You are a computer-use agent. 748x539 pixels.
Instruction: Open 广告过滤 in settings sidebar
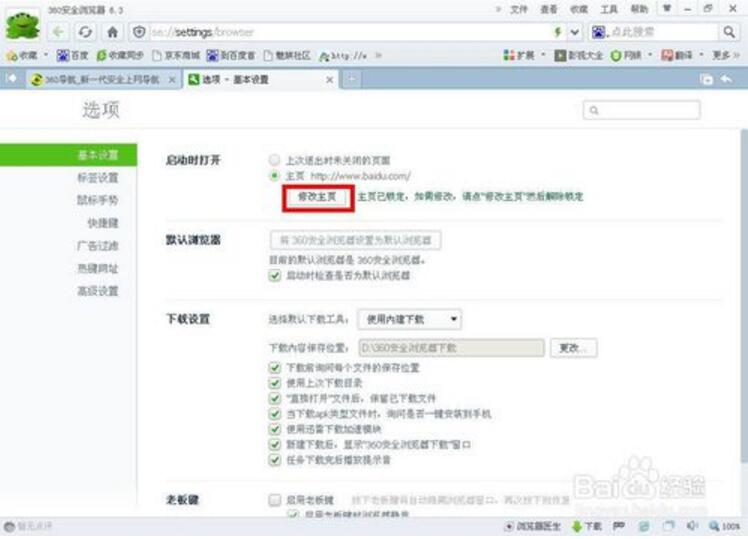click(x=98, y=246)
